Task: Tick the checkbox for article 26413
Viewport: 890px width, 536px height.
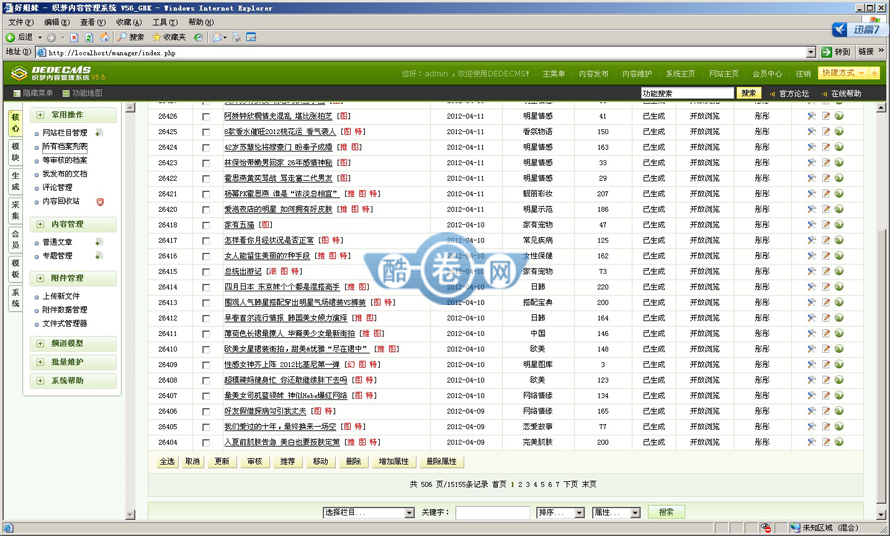Action: click(x=205, y=302)
